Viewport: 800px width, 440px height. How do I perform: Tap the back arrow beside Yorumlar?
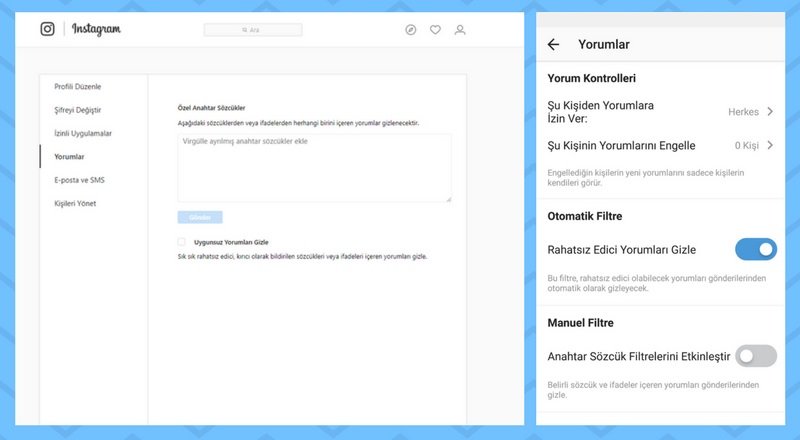coord(554,45)
